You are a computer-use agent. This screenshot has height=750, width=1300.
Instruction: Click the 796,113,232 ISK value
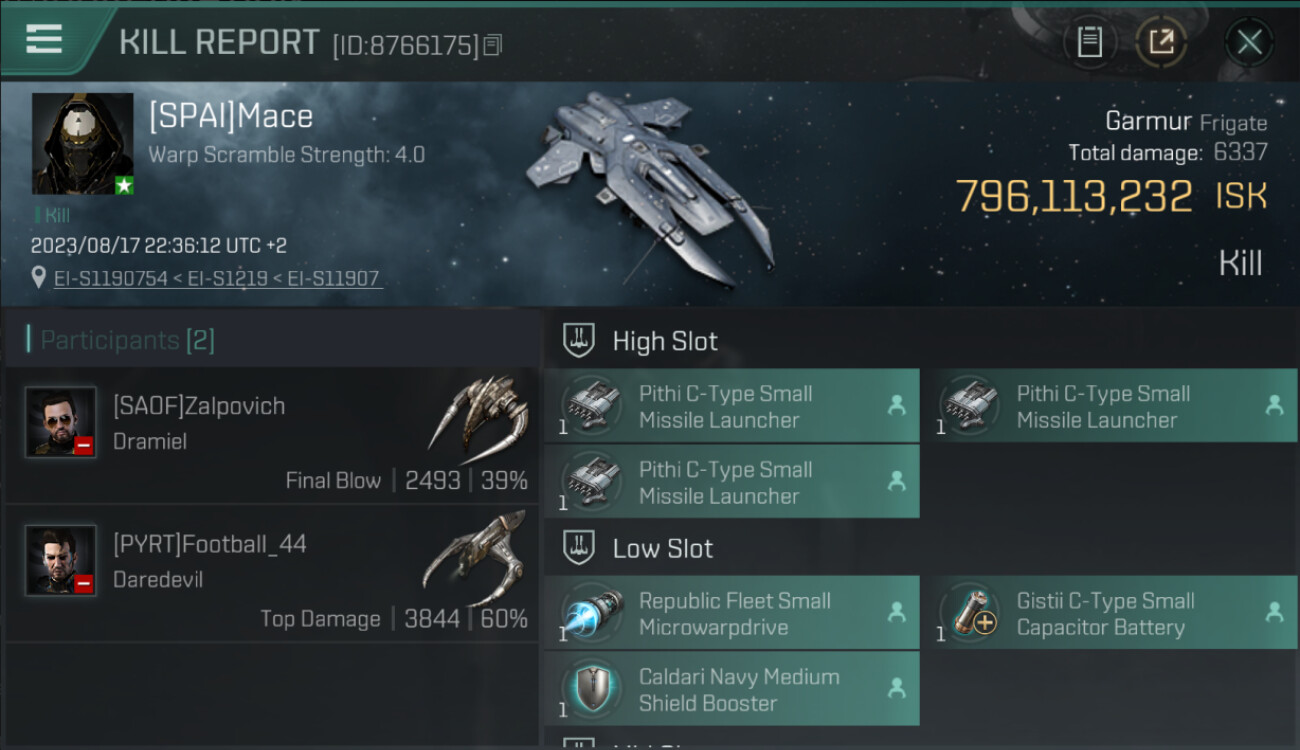tap(1075, 196)
